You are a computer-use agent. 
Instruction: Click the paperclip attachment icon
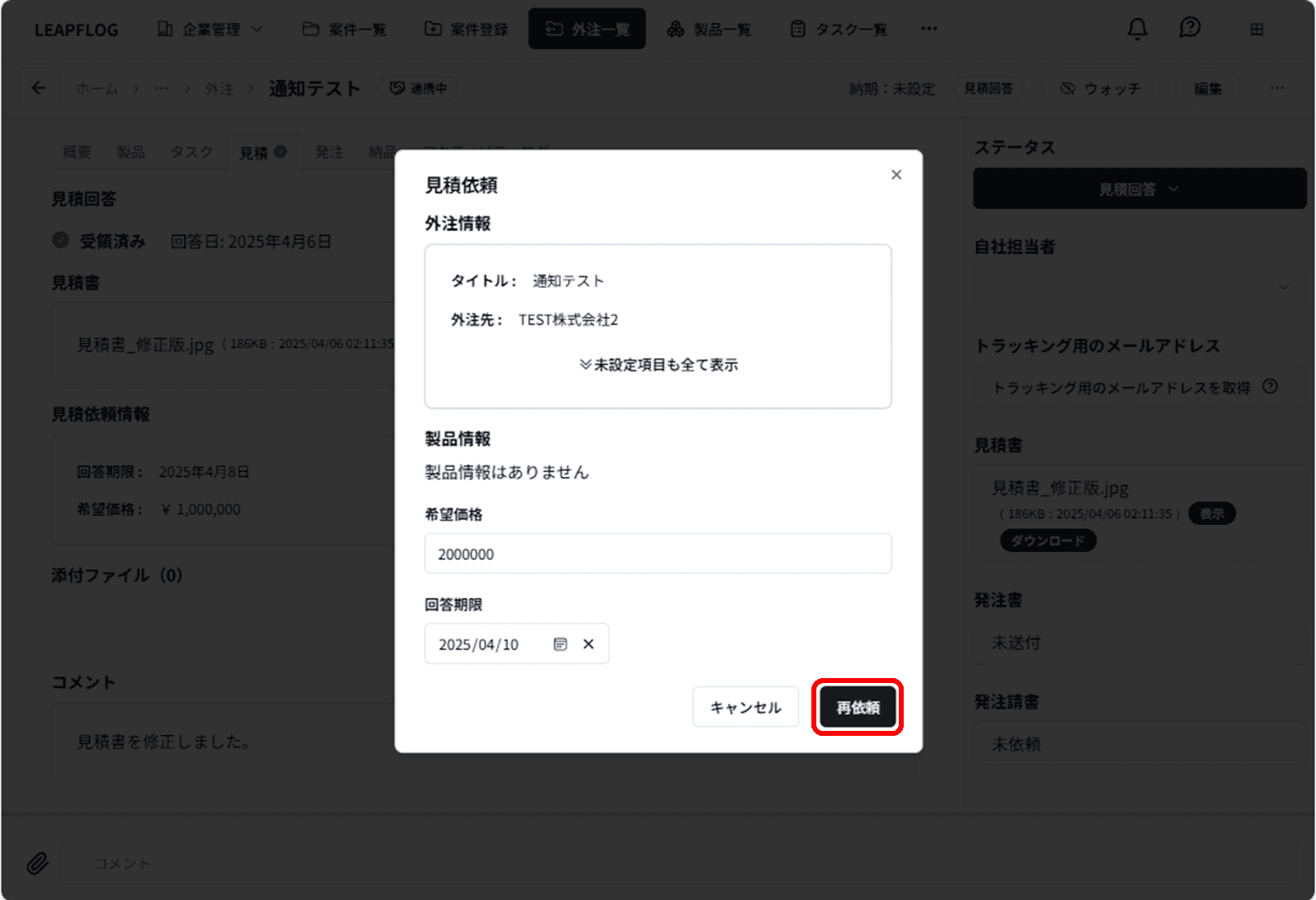[37, 864]
